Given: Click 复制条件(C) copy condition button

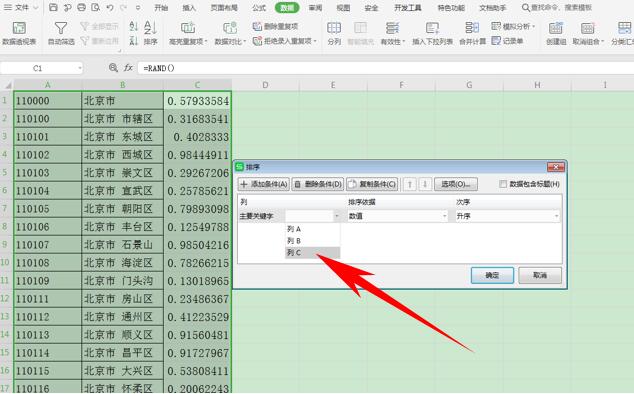Looking at the screenshot, I should tap(372, 184).
